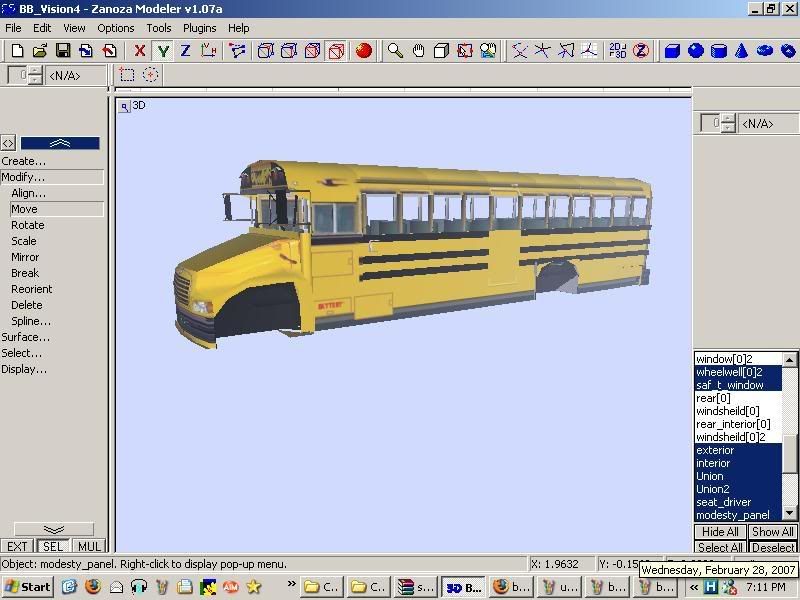Toggle SEL selected mode button

tap(53, 547)
